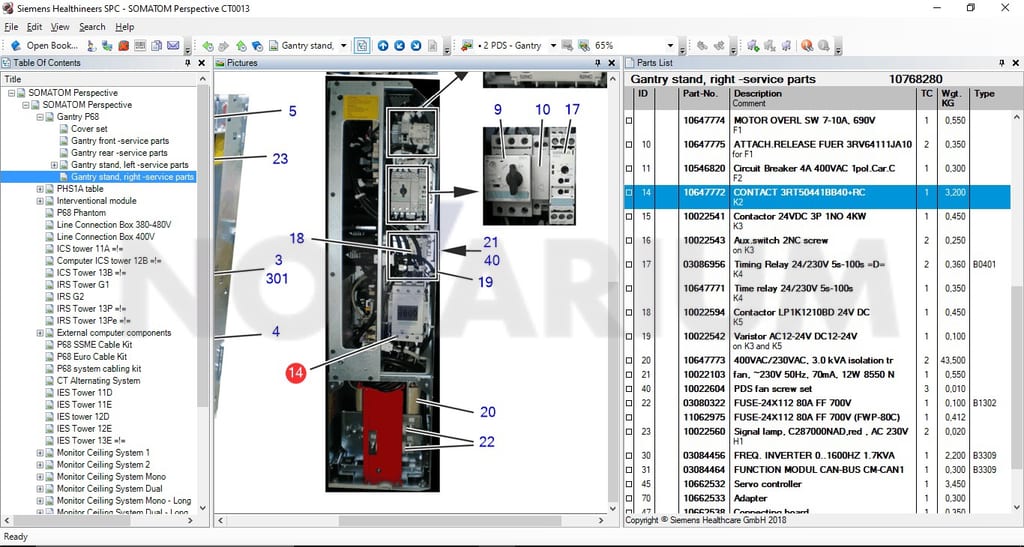Click the Table Of Contents vertical scrollbar thumb
1024x547 pixels.
pyautogui.click(x=202, y=245)
